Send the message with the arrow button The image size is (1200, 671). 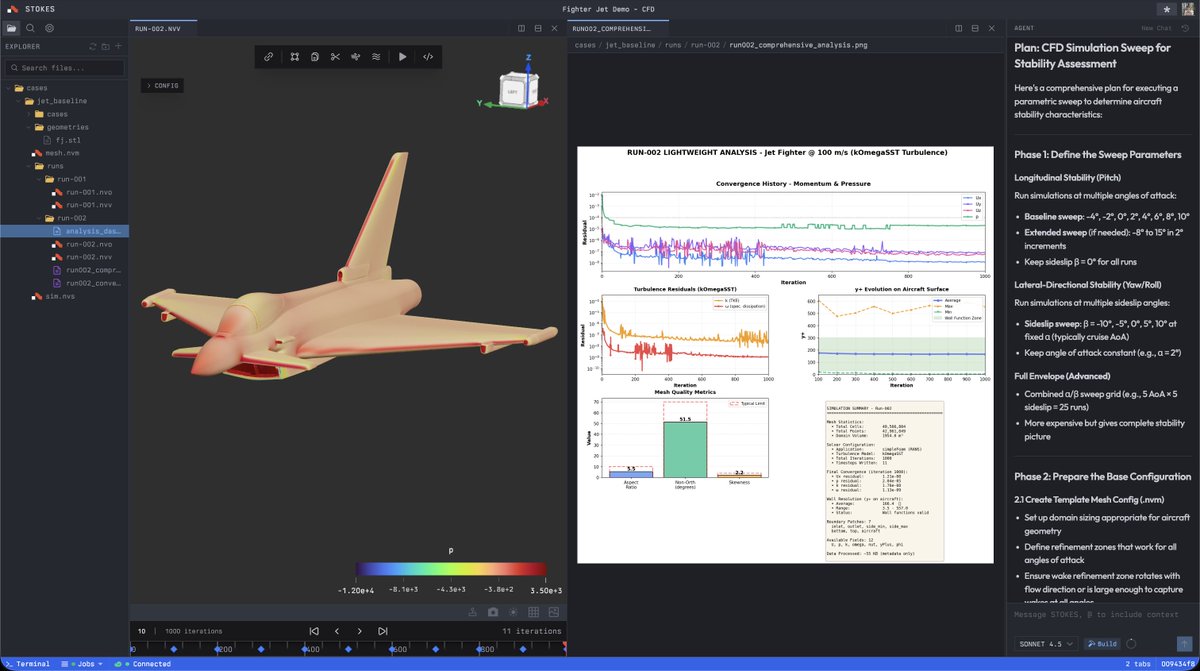click(1184, 644)
